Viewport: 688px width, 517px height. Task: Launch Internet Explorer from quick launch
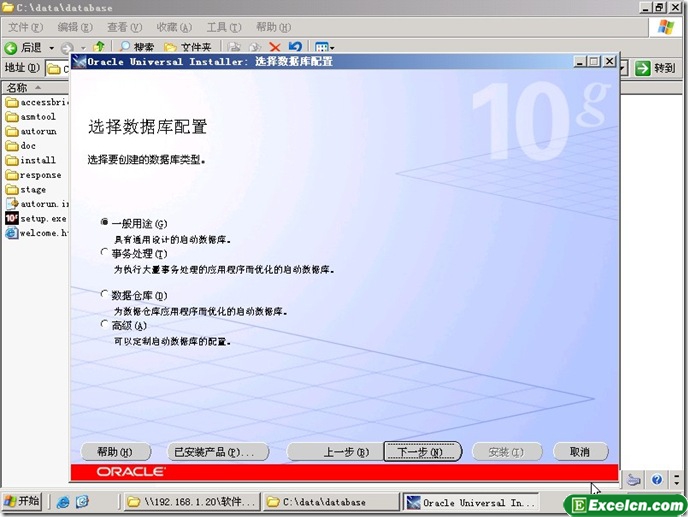tap(63, 502)
